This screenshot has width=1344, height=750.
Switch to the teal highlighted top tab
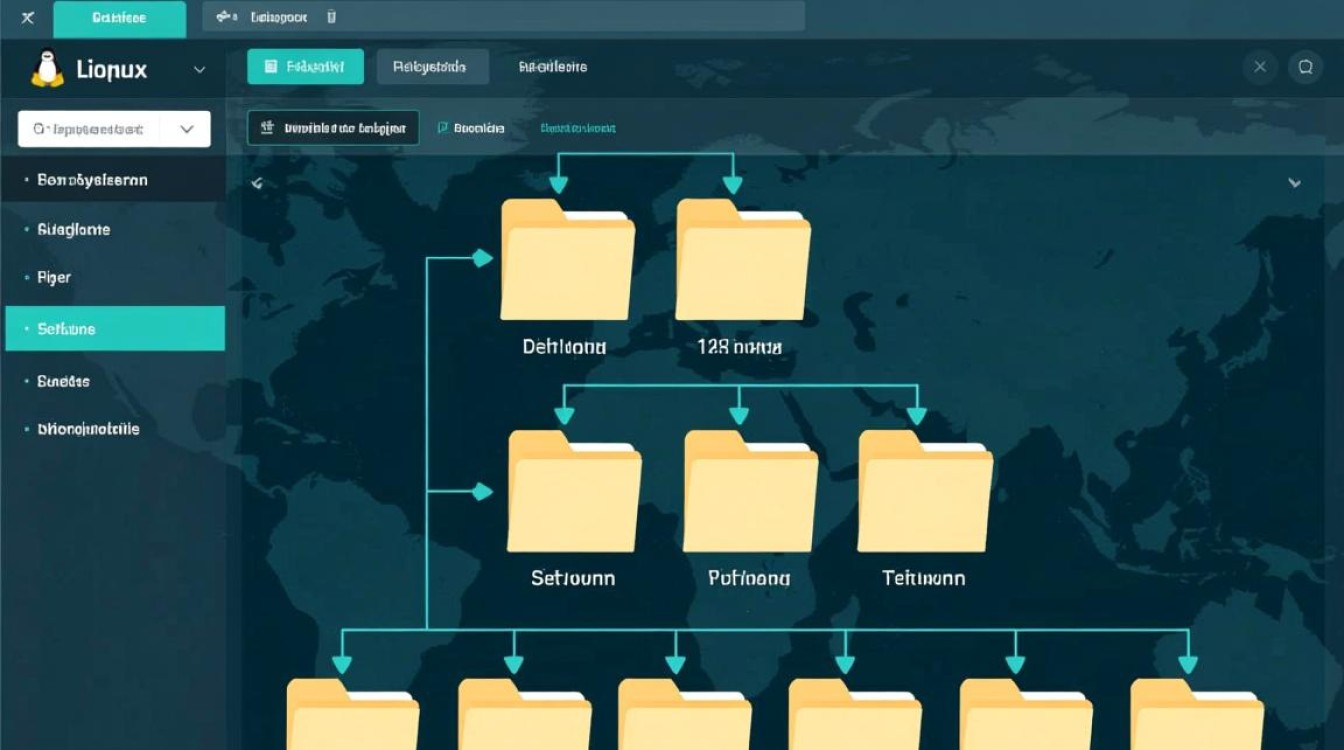tap(305, 67)
